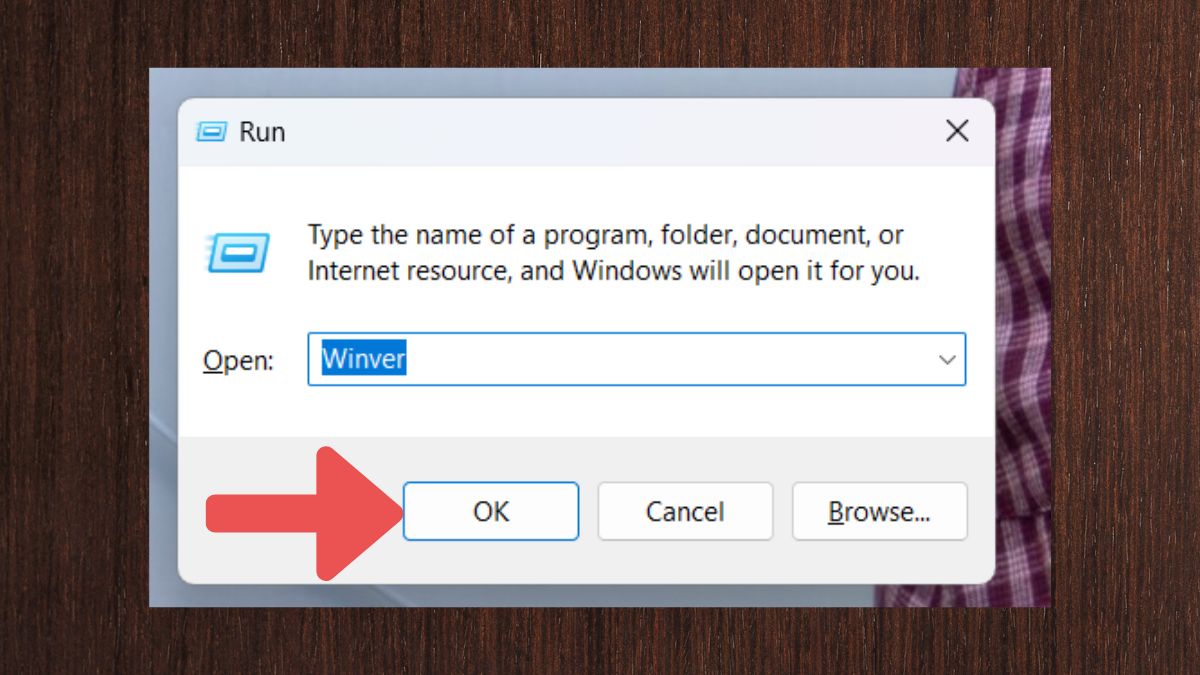Click empty title bar area of Run dialog
The width and height of the screenshot is (1200, 675).
600,132
